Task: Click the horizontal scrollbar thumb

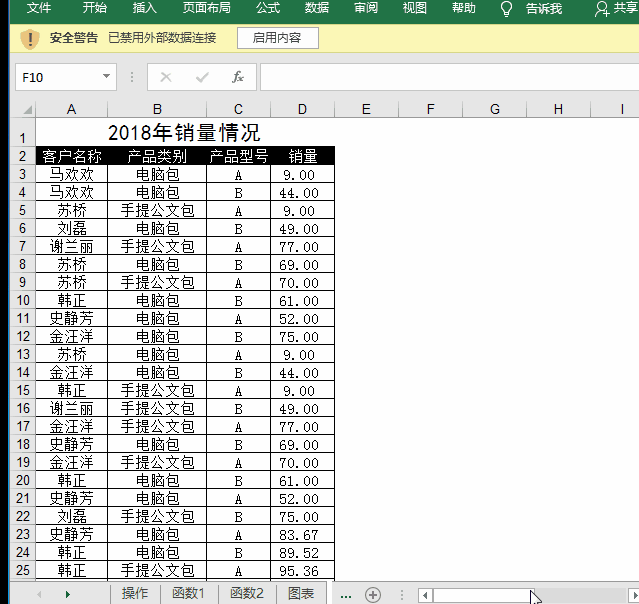Action: 483,595
